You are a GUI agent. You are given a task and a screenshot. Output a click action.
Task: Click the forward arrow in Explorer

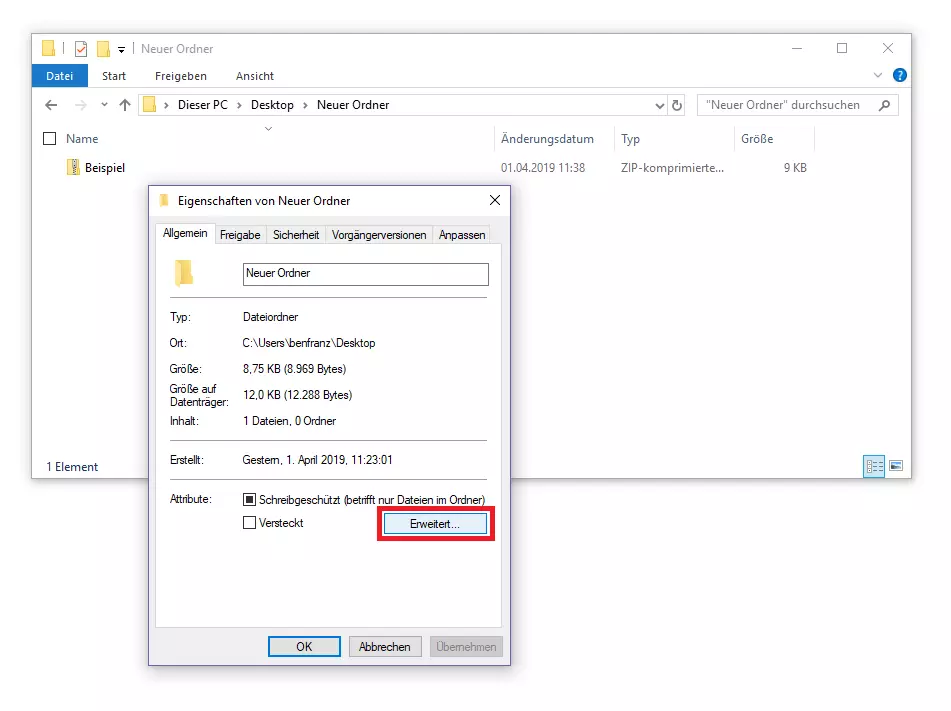click(x=80, y=105)
